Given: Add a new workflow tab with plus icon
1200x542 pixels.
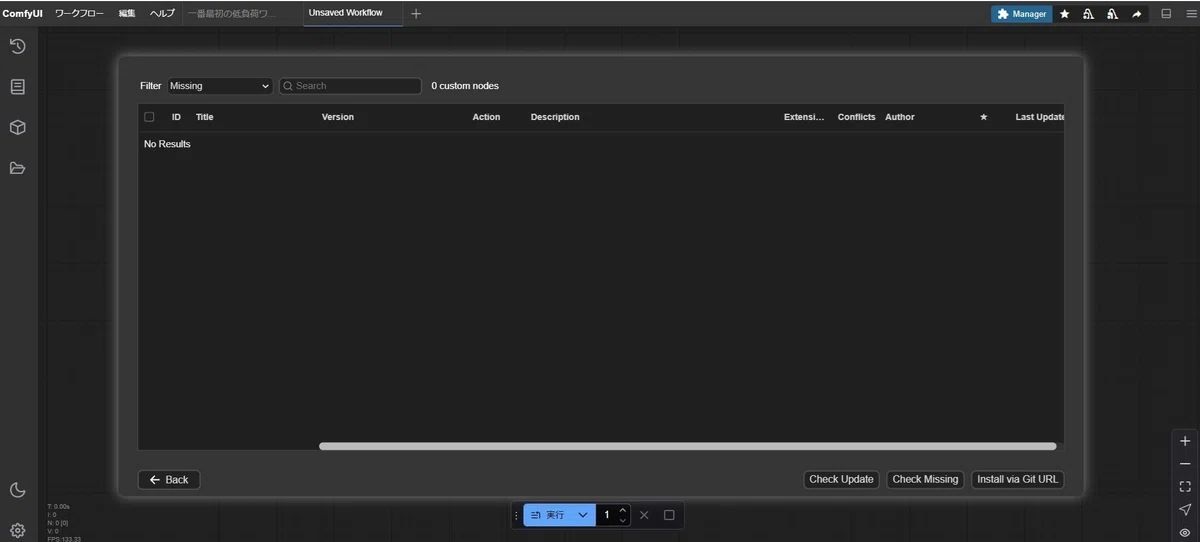Looking at the screenshot, I should tap(416, 14).
